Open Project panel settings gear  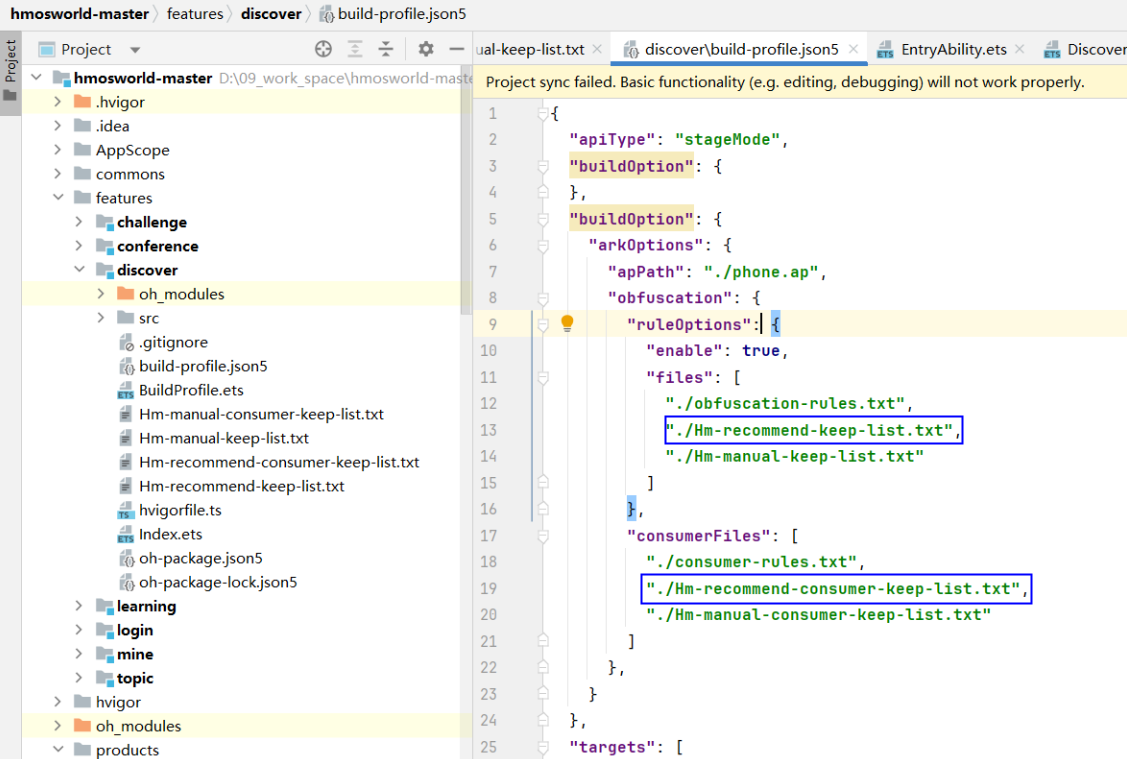[426, 49]
